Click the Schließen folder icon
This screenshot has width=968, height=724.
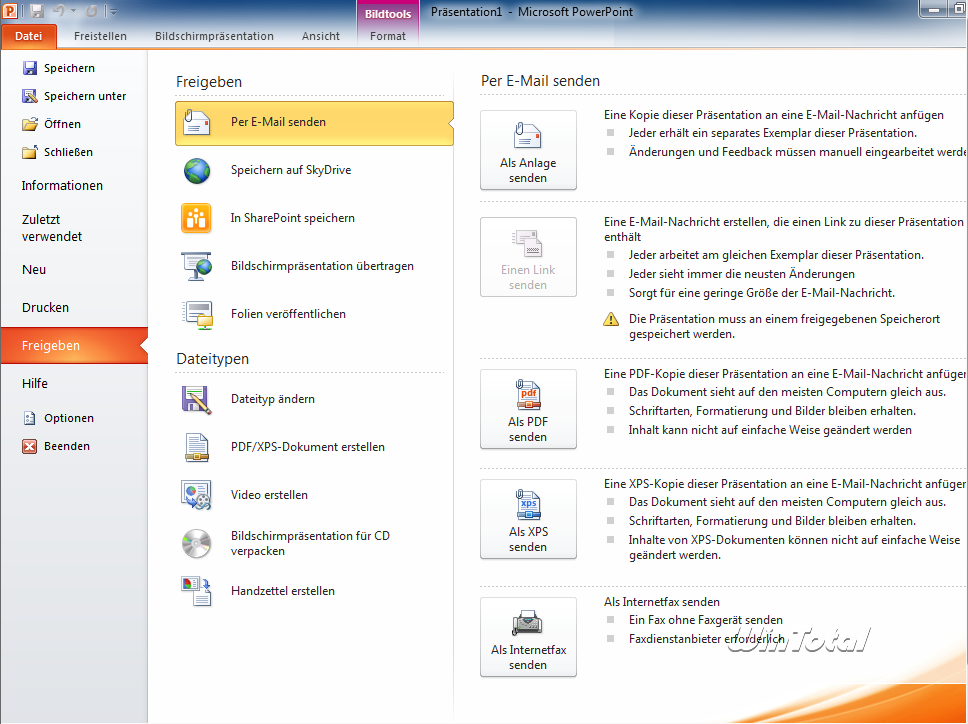pyautogui.click(x=30, y=152)
